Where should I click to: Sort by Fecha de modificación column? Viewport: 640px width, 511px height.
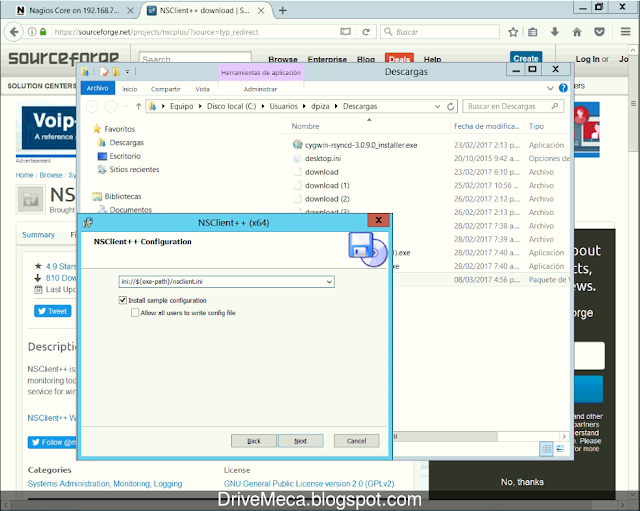pyautogui.click(x=487, y=126)
